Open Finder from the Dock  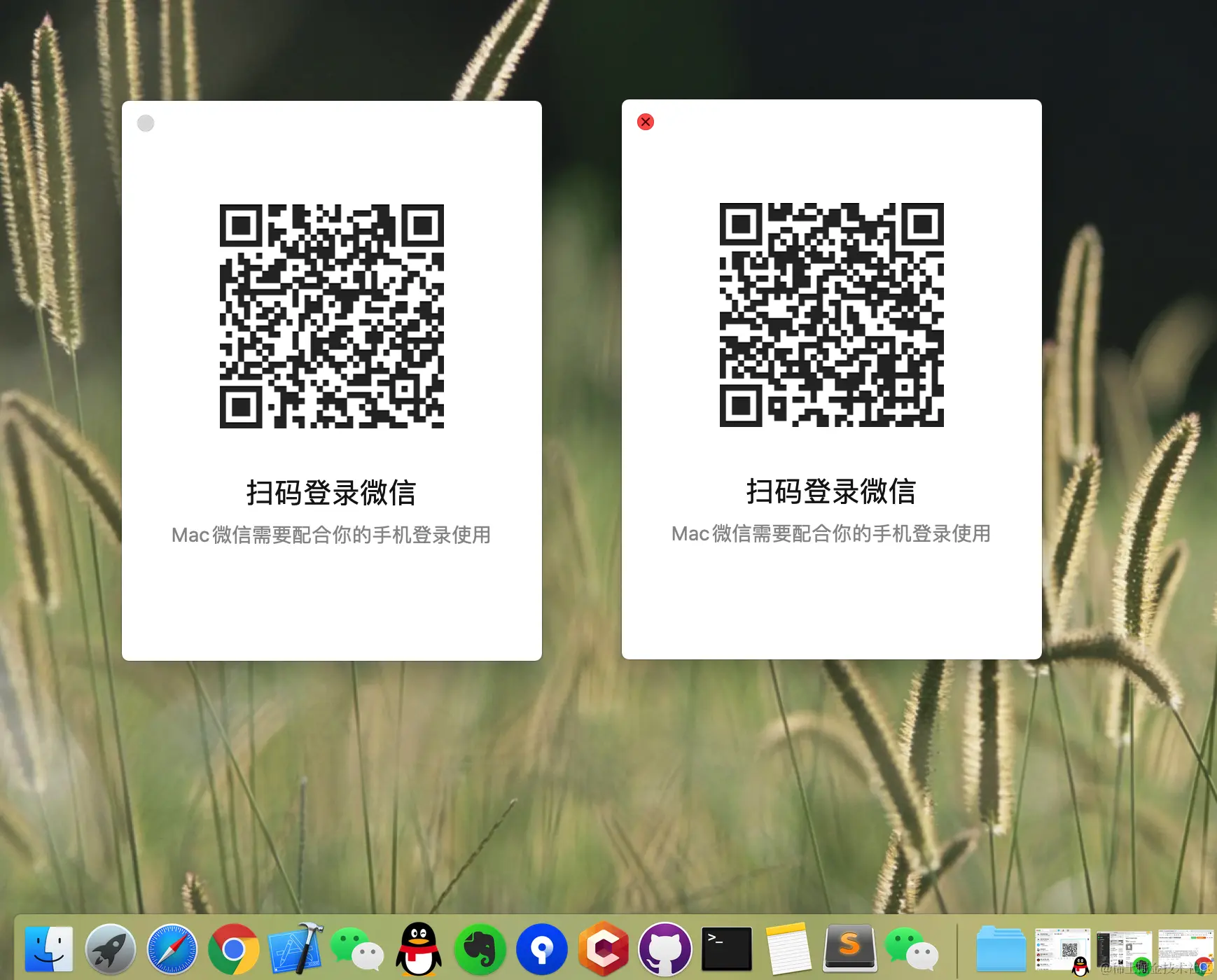pos(49,949)
